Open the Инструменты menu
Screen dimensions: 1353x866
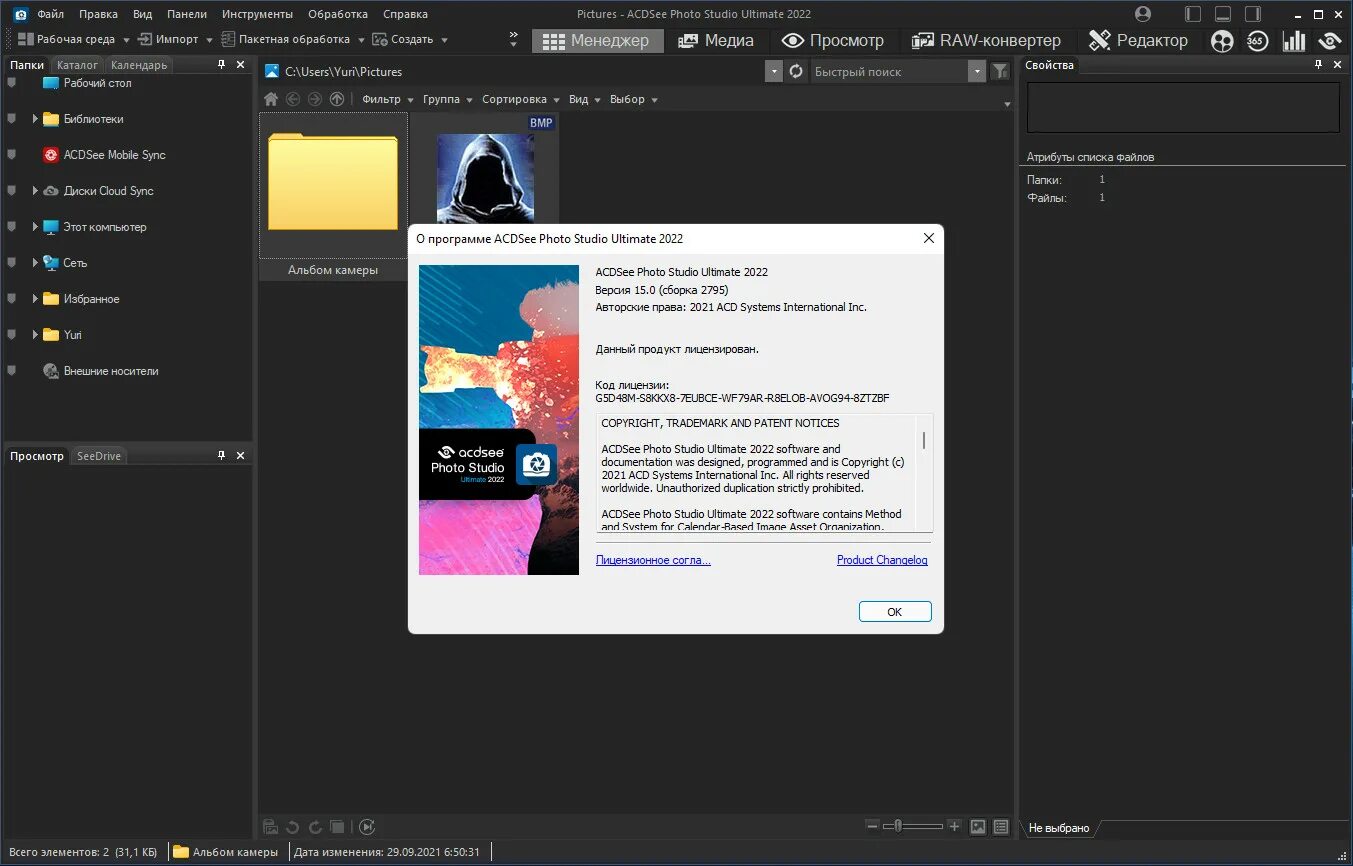(x=258, y=14)
